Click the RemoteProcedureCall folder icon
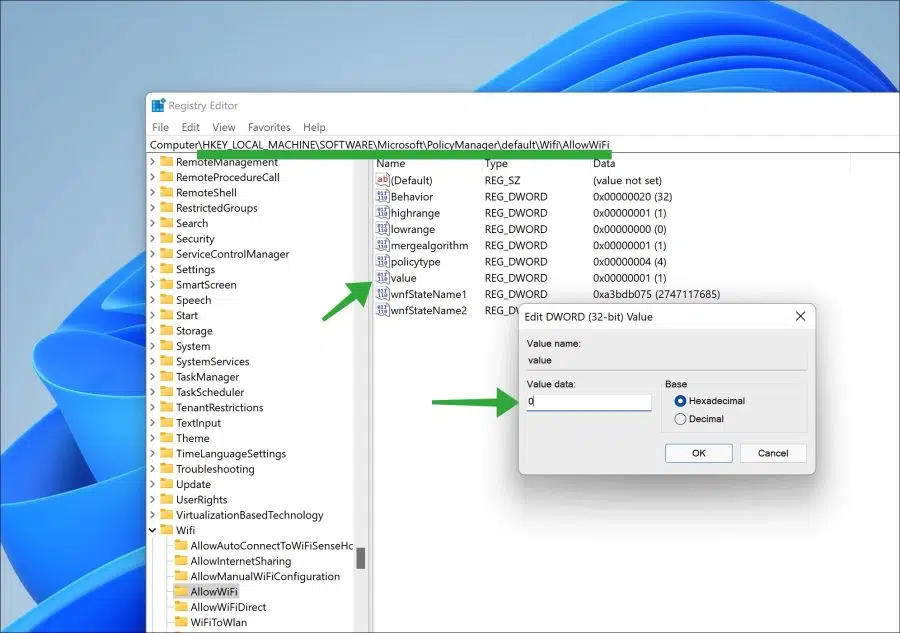The height and width of the screenshot is (633, 900). (x=166, y=177)
